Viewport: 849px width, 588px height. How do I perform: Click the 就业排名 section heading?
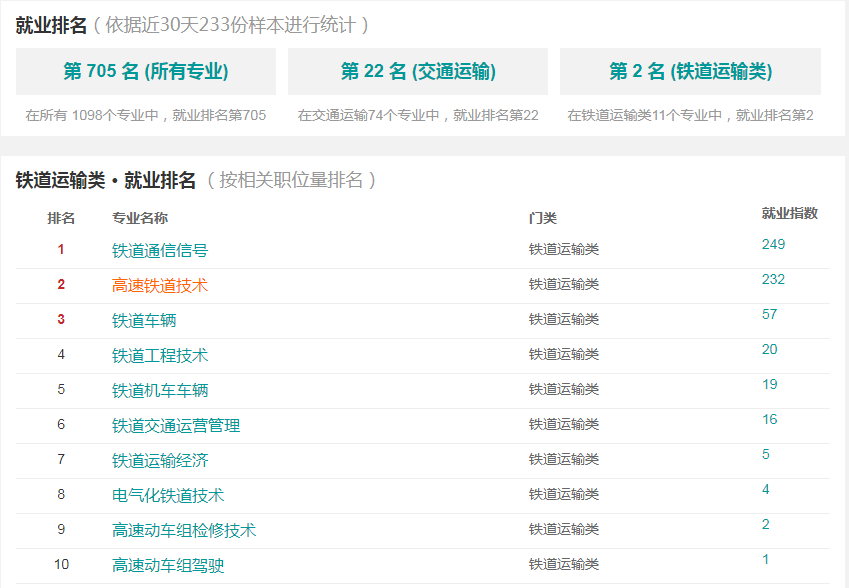(x=51, y=25)
